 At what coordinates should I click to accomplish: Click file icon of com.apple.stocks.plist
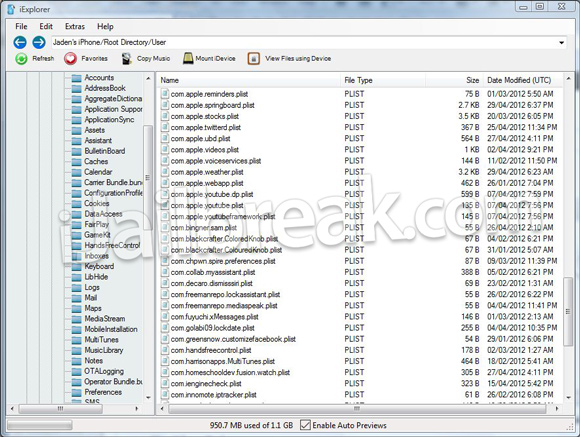[x=165, y=116]
